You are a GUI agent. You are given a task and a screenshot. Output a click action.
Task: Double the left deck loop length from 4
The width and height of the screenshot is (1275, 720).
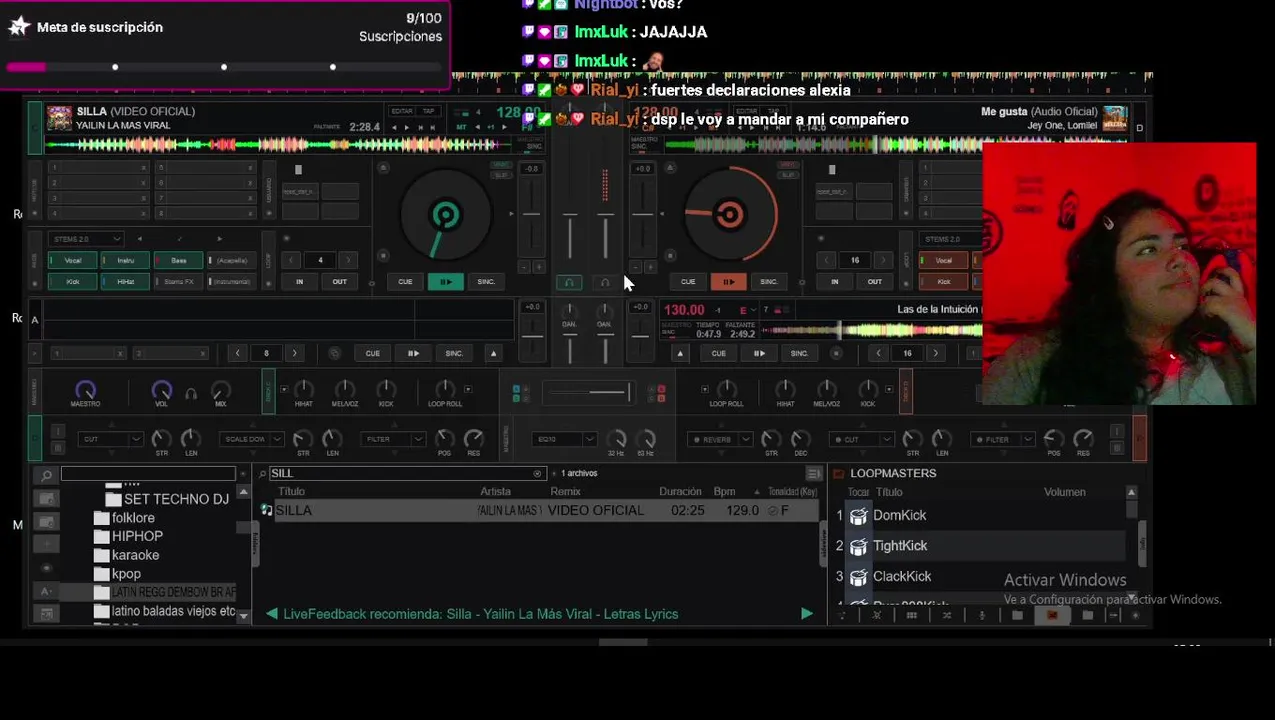tap(348, 260)
